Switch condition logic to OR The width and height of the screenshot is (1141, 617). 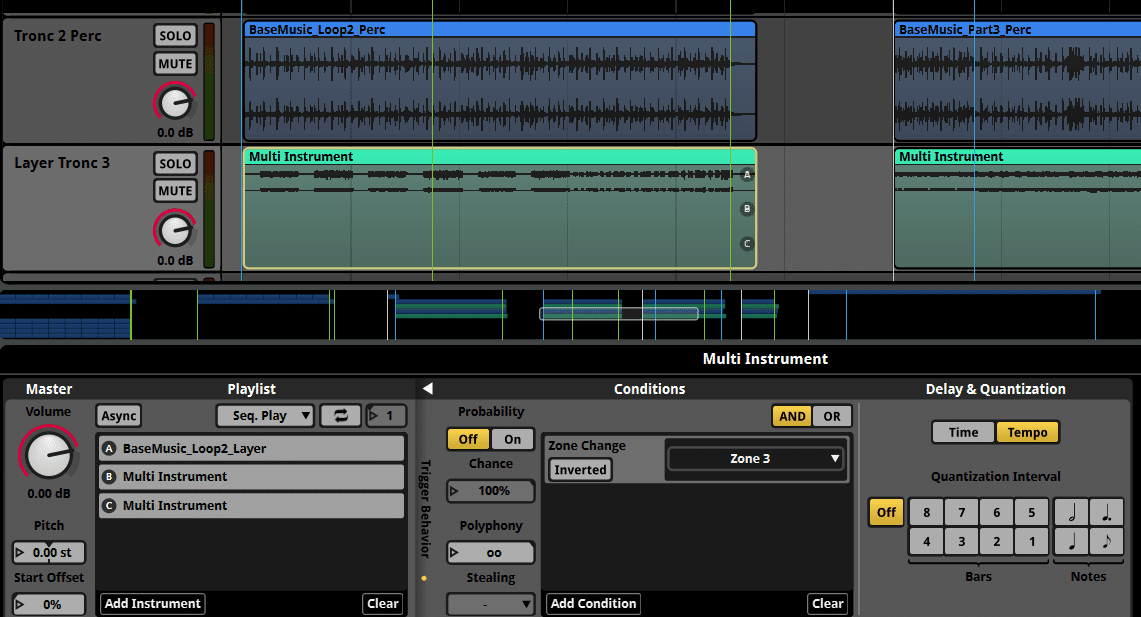(832, 416)
